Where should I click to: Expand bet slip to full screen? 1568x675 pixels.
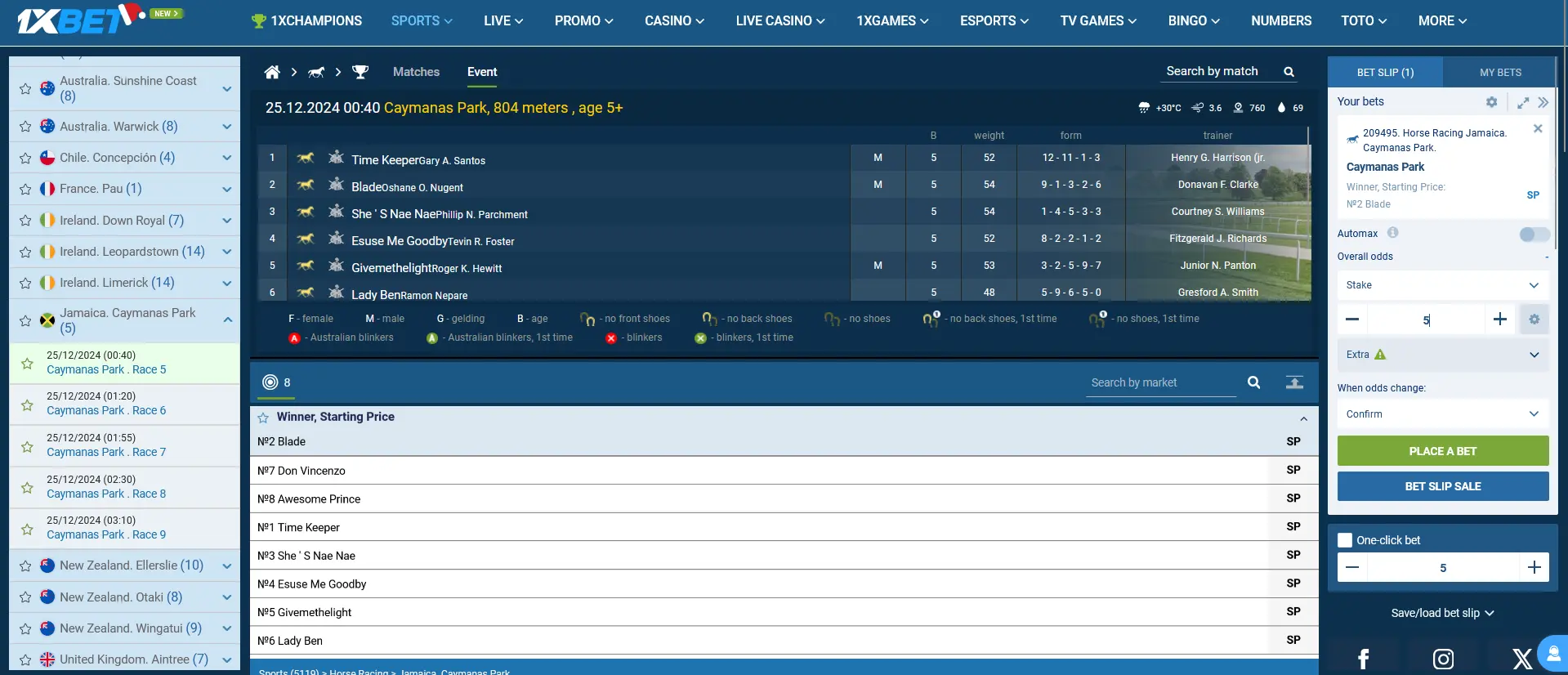point(1523,102)
